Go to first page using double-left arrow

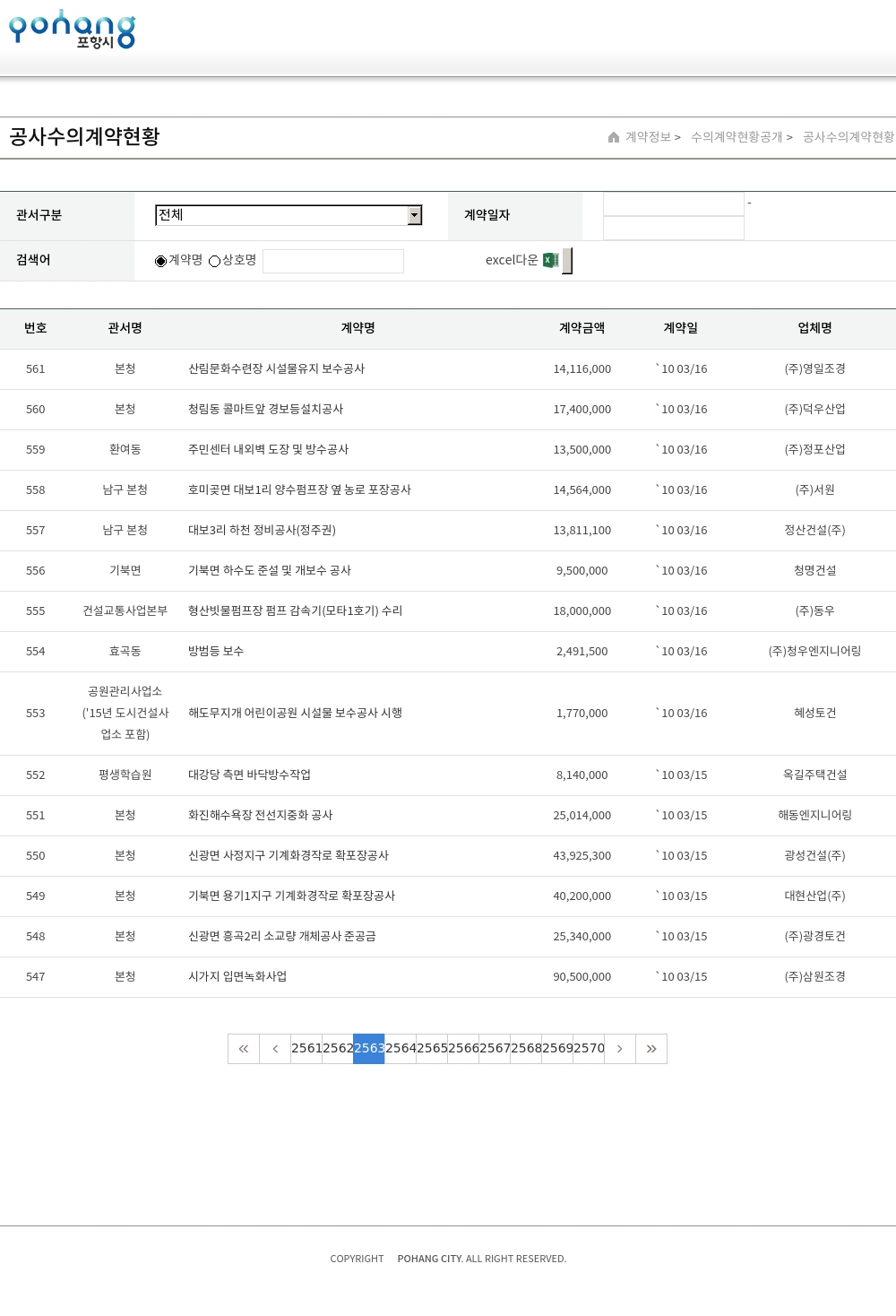click(x=244, y=1049)
